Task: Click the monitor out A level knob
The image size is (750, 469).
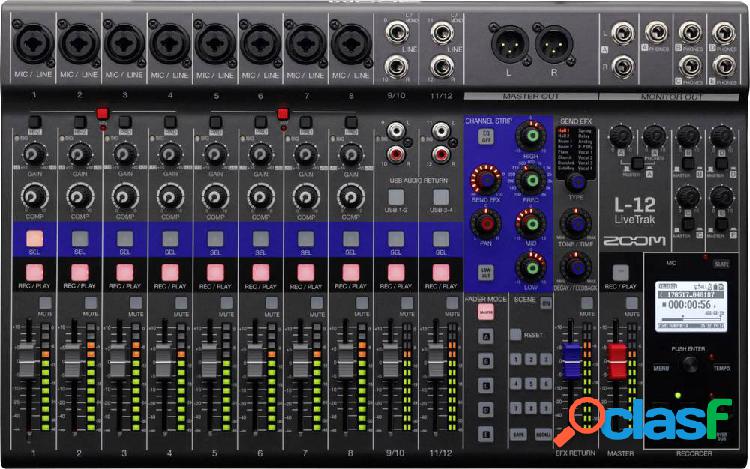Action: (x=621, y=136)
